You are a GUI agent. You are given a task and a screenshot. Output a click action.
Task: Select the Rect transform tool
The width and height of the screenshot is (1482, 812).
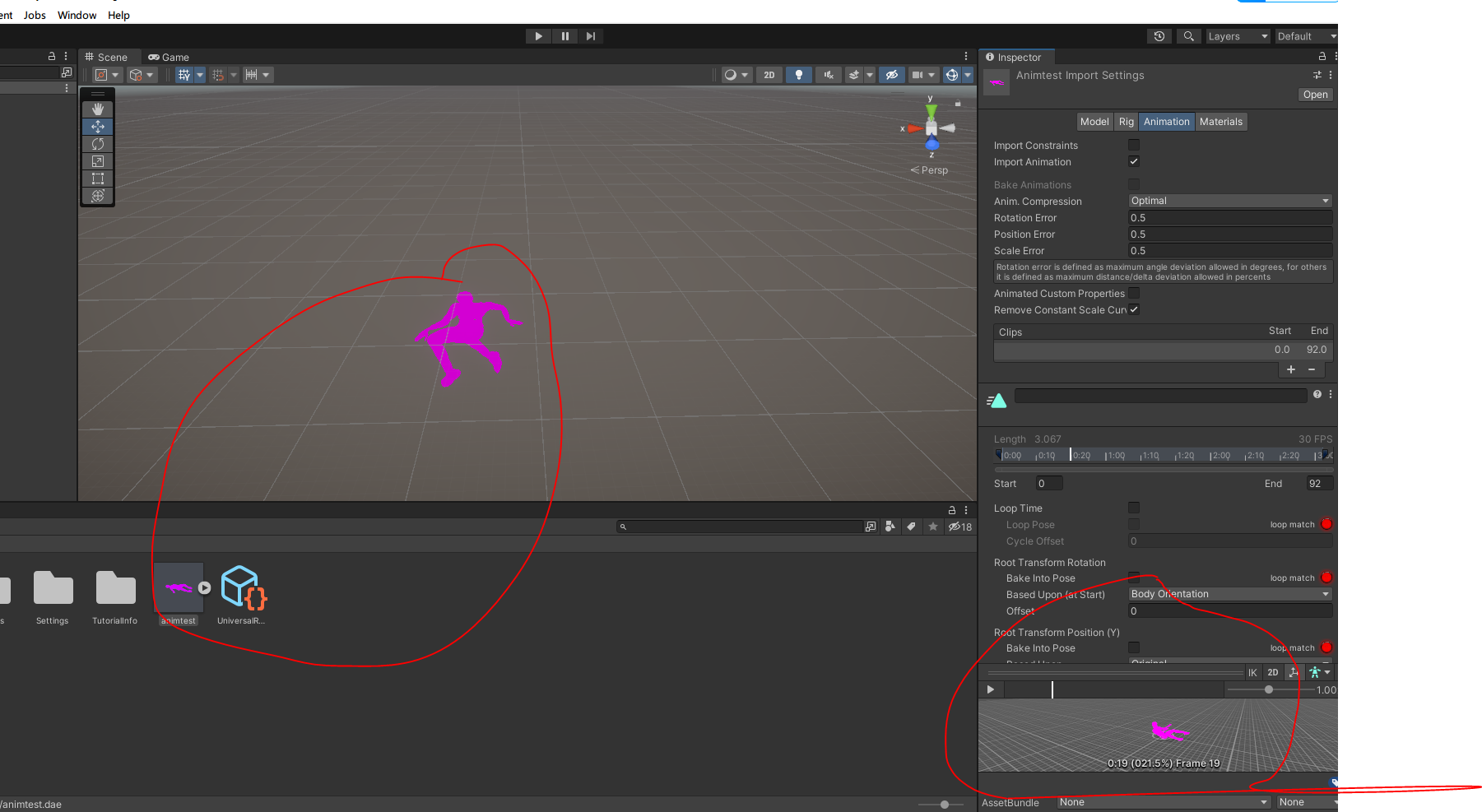[x=98, y=179]
